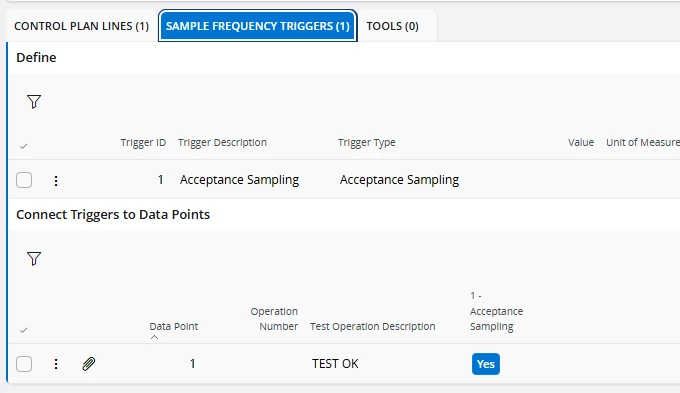The image size is (680, 393).
Task: Click Trigger Description column header
Action: [x=222, y=143]
